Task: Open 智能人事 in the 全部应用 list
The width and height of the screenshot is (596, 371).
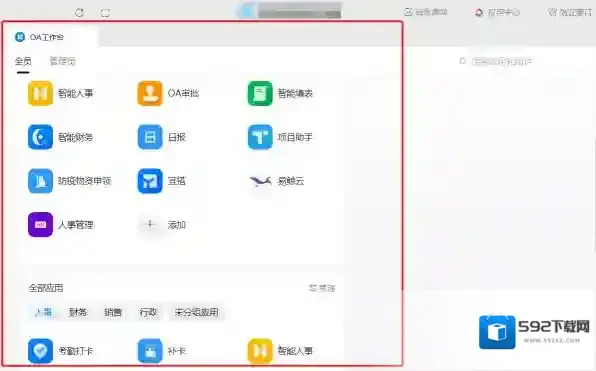Action: [280, 350]
